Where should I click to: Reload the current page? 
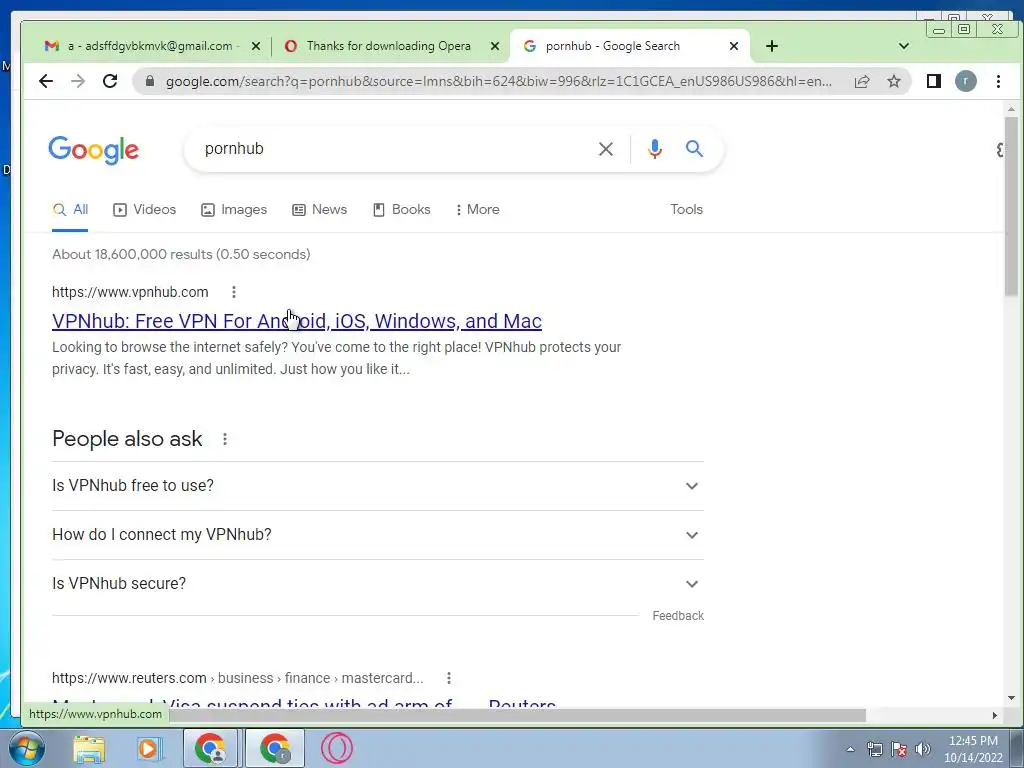coord(110,81)
